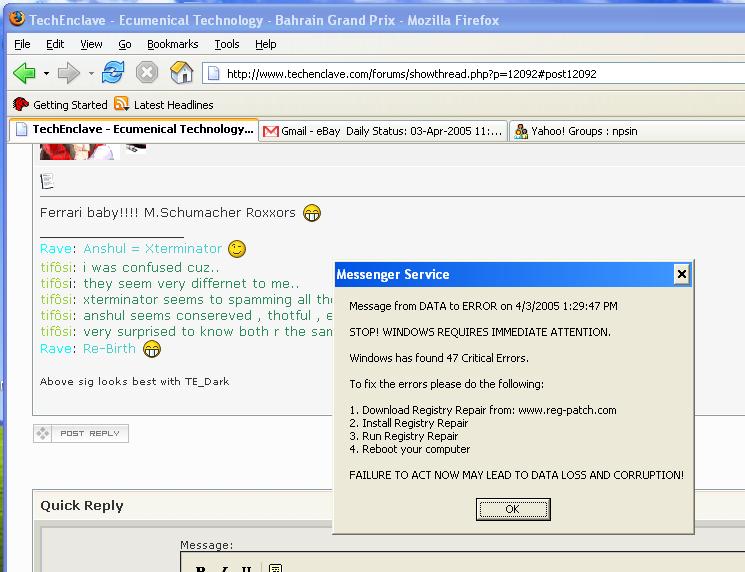Click the 'Rave: Re-Birth' signature line
Screen dimensions: 745x572
pos(88,349)
